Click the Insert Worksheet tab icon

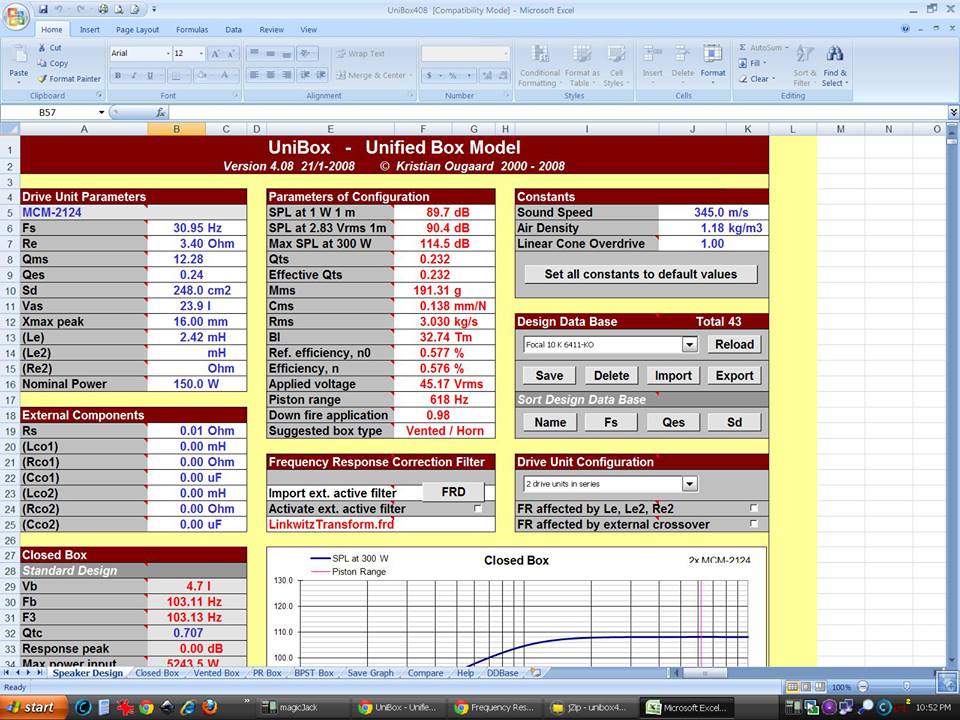536,673
